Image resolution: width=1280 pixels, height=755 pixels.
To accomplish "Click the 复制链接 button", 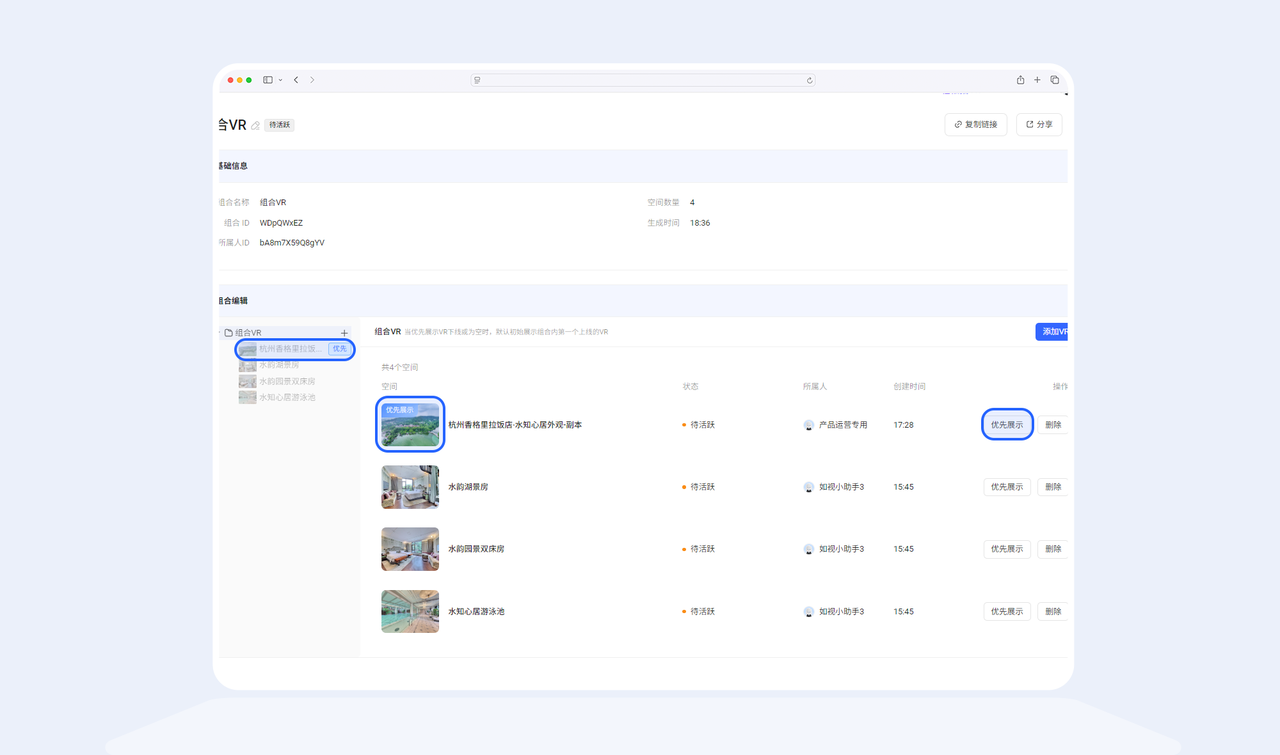I will 975,125.
